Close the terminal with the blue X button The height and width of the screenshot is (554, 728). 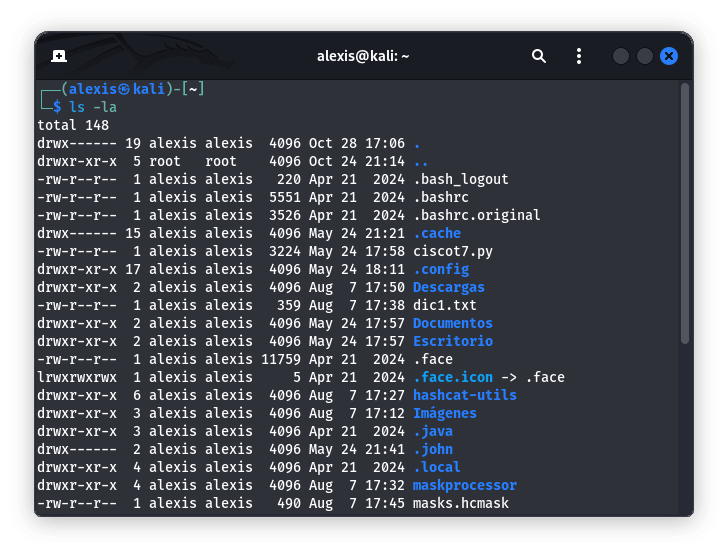click(x=669, y=56)
